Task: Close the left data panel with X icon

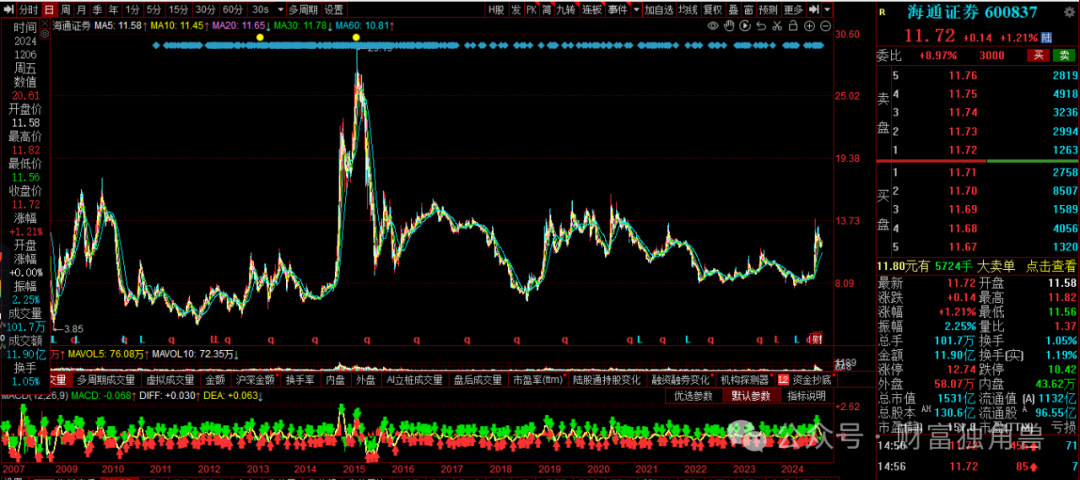Action: 45,23
